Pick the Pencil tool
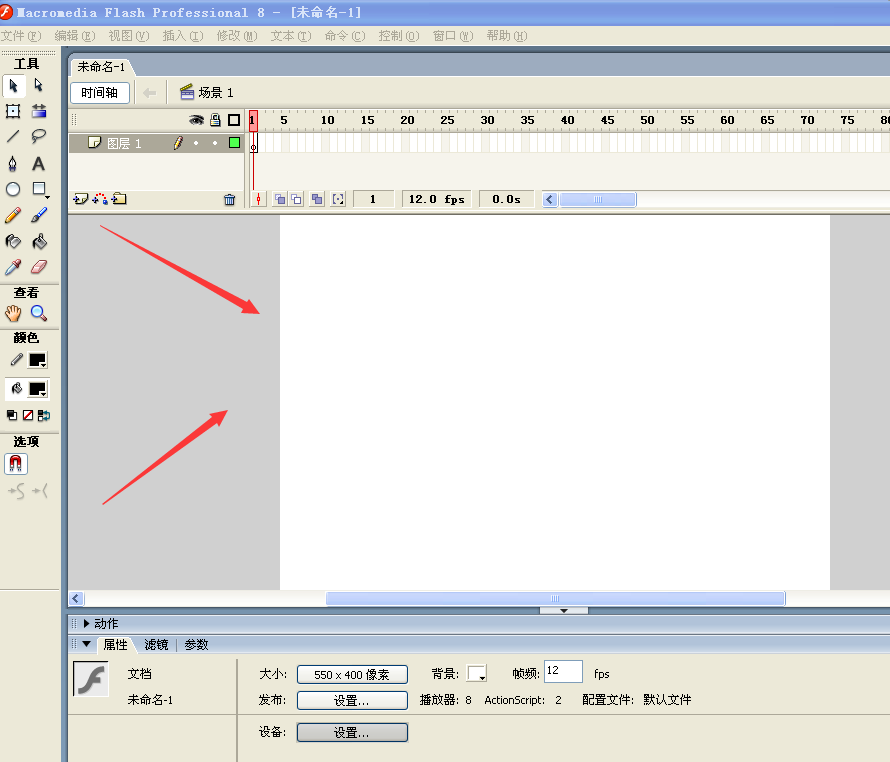890x762 pixels. (13, 215)
